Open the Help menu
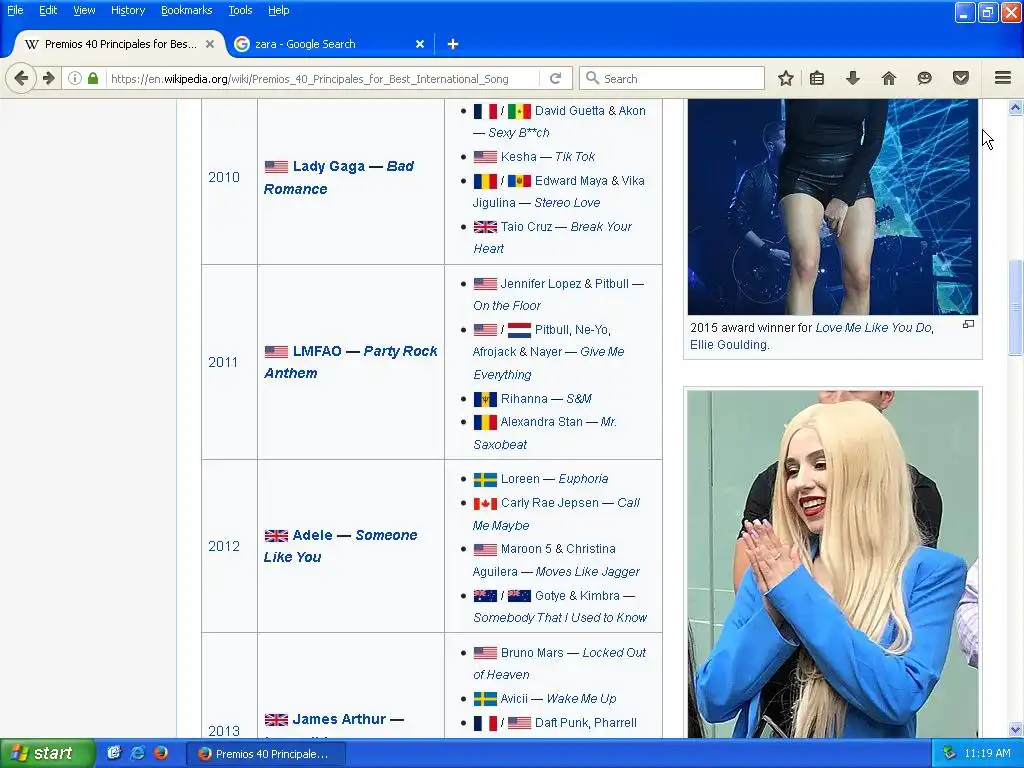 coord(278,10)
